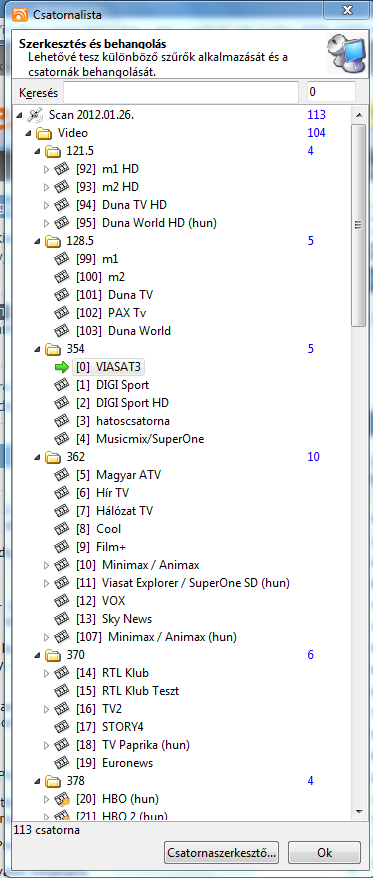
Task: Select the [107] Minimax / Animax (hun) channel
Action: point(156,637)
